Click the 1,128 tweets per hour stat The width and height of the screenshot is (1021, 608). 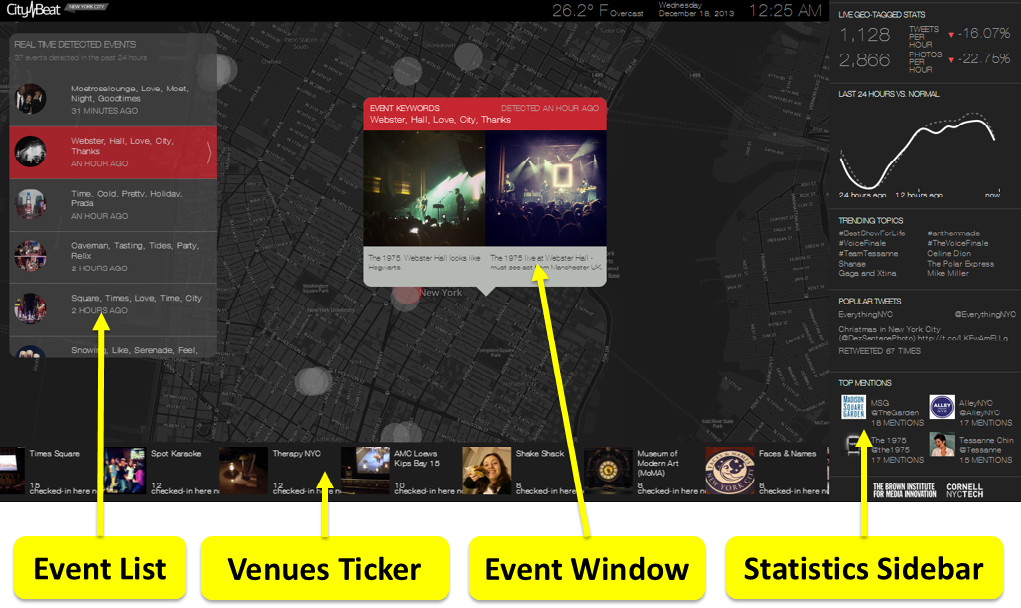click(x=864, y=35)
